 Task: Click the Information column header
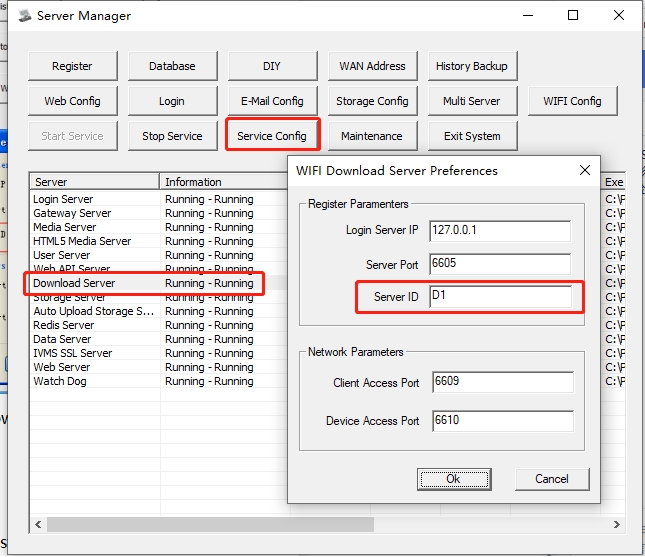tap(224, 182)
